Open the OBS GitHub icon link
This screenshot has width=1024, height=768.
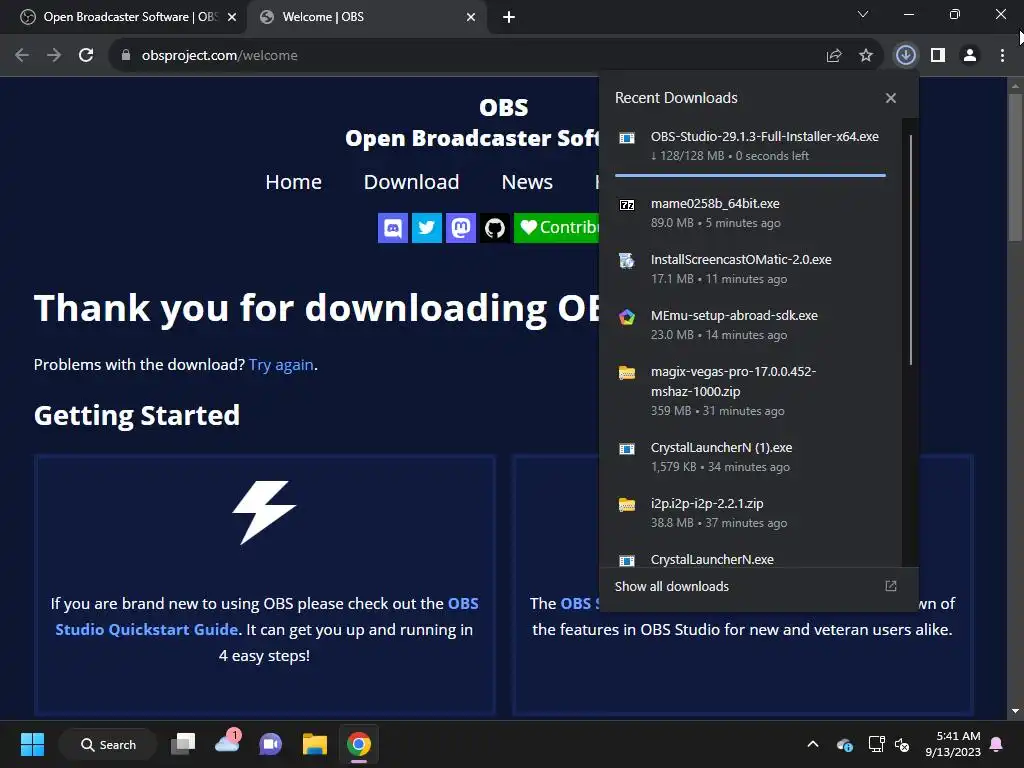[x=495, y=228]
